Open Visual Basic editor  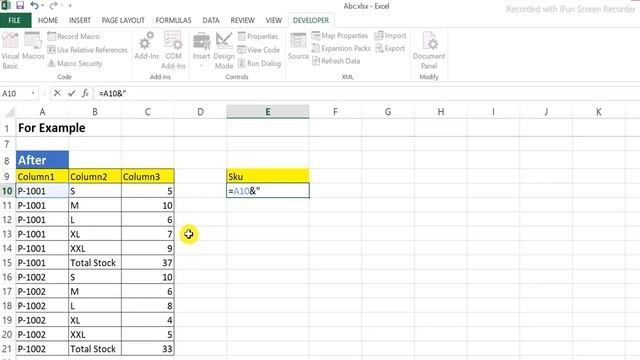click(10, 50)
